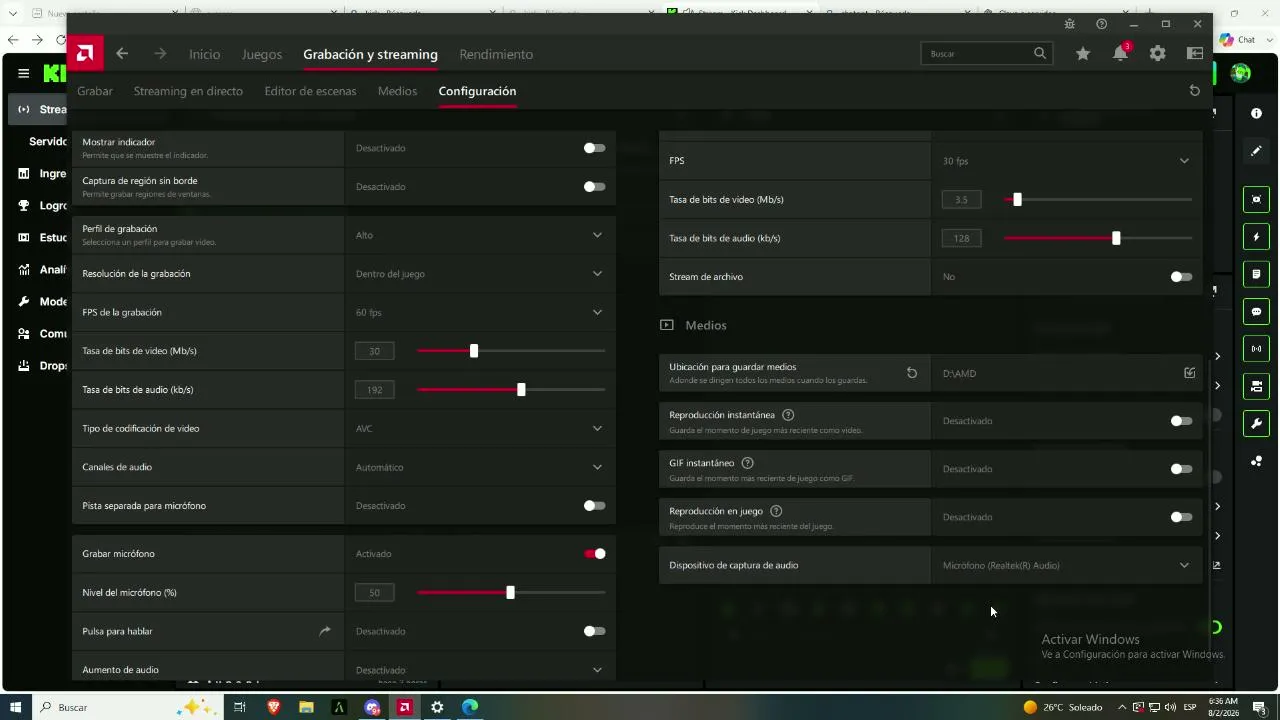Screen dimensions: 1280x720
Task: Click the Kick lightning bolt icon
Action: [x=1256, y=237]
